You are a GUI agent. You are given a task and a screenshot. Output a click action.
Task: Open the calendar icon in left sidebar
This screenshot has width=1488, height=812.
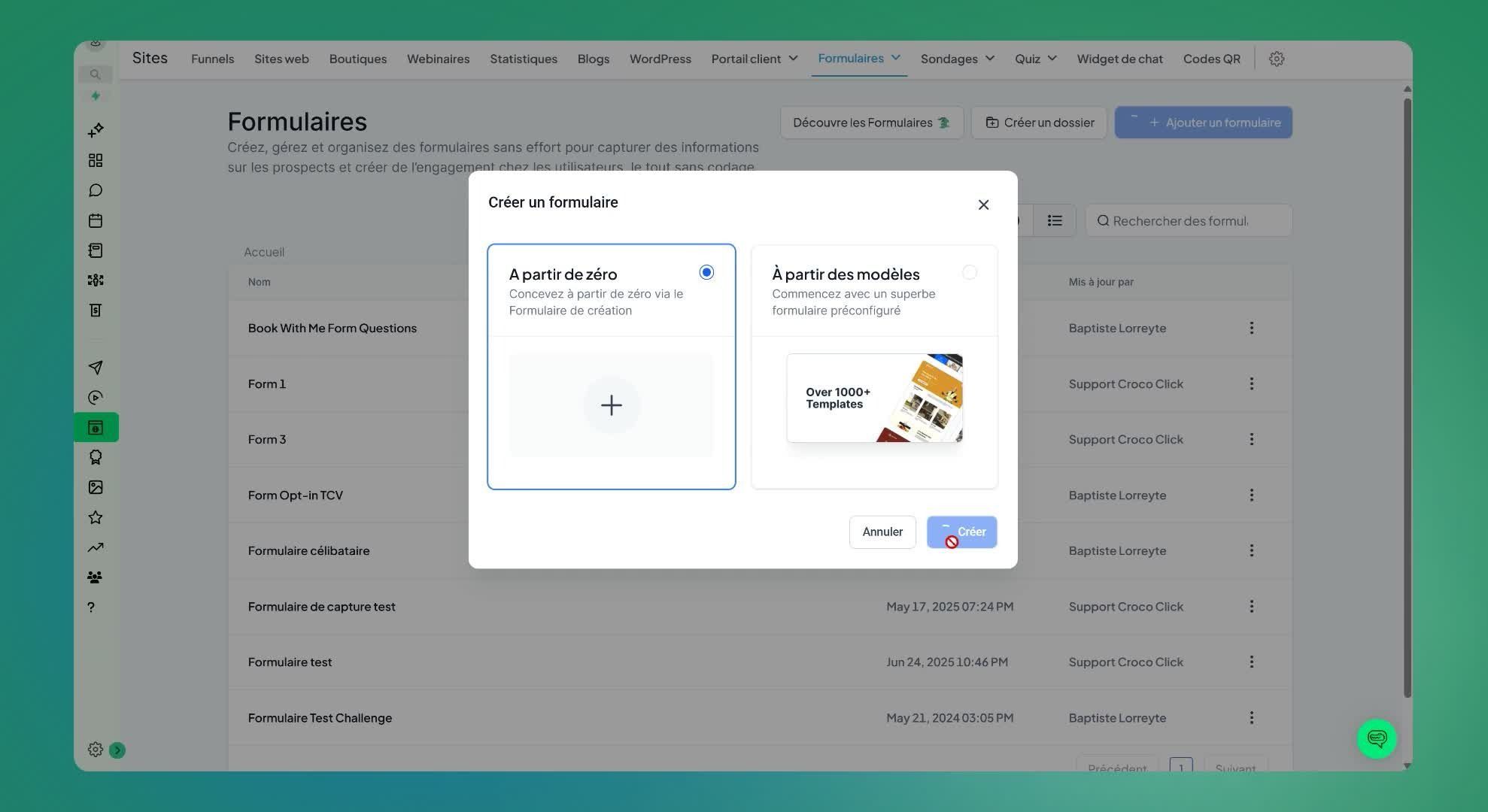[x=96, y=220]
